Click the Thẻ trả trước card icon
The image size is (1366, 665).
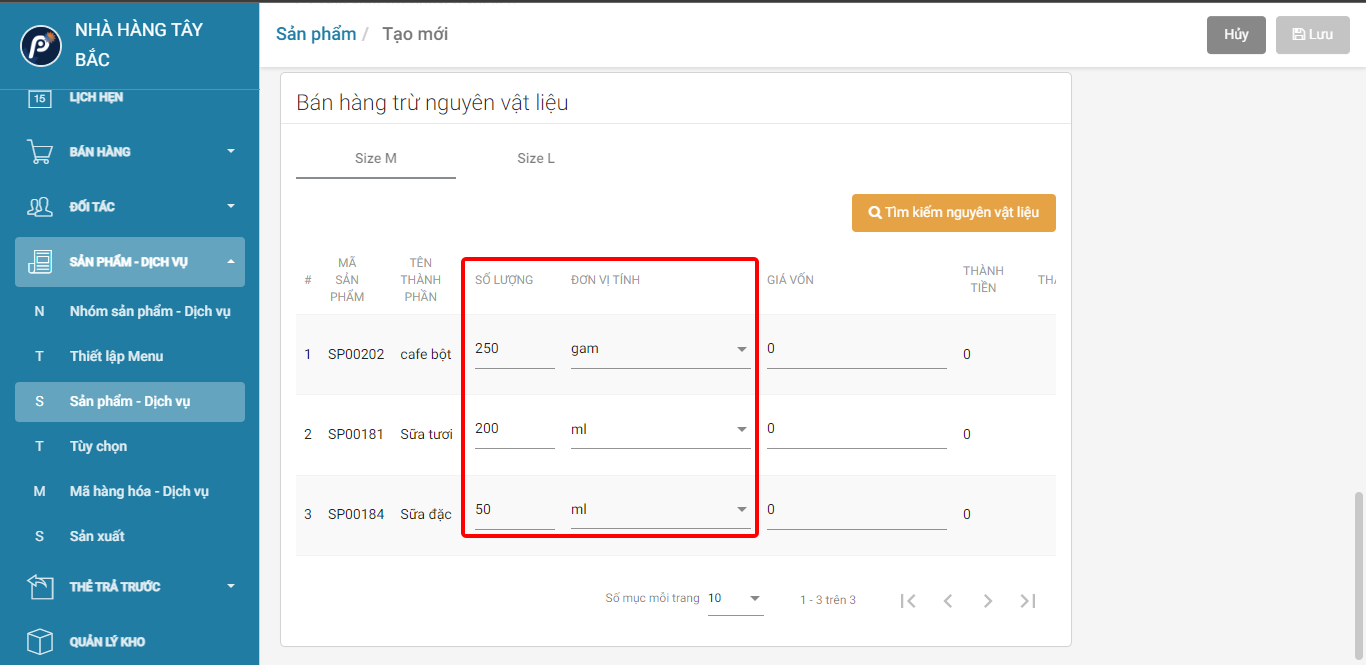coord(40,587)
